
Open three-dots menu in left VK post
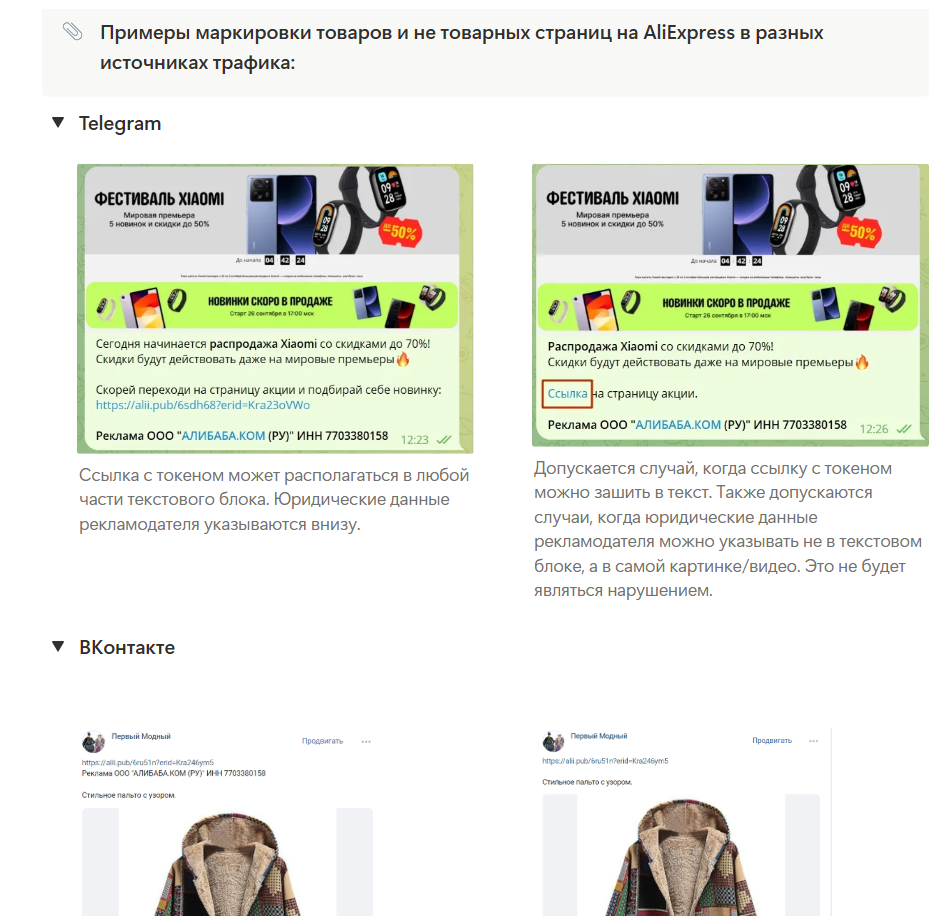click(x=366, y=742)
